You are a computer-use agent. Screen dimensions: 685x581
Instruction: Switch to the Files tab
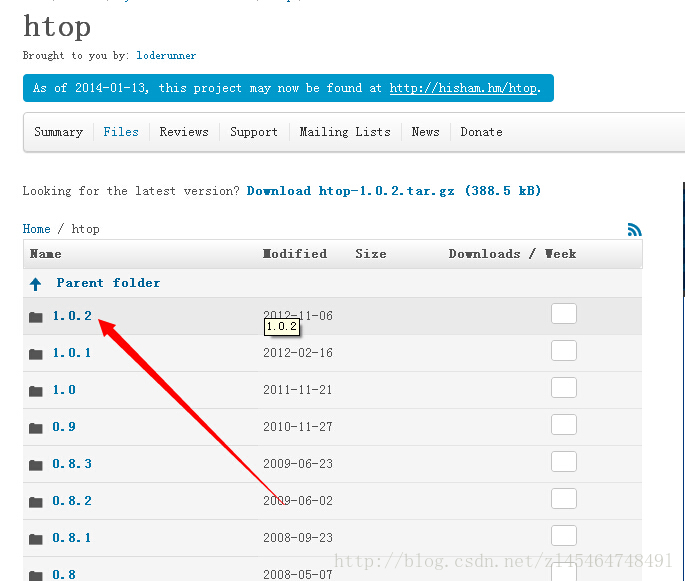[x=121, y=132]
